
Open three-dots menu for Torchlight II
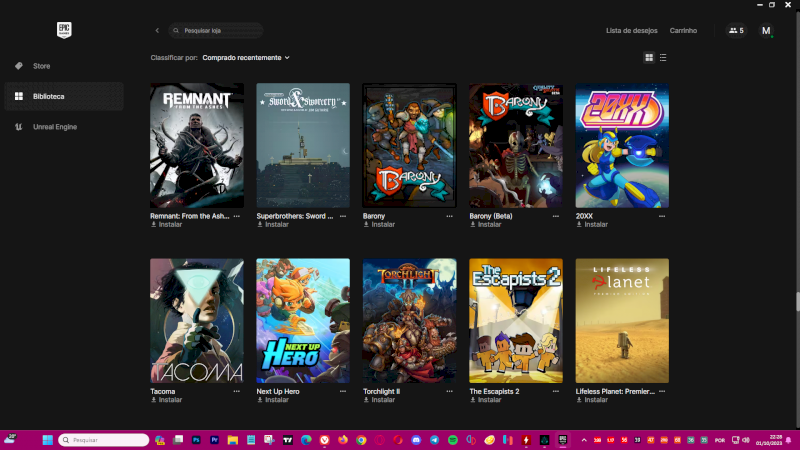[x=449, y=391]
